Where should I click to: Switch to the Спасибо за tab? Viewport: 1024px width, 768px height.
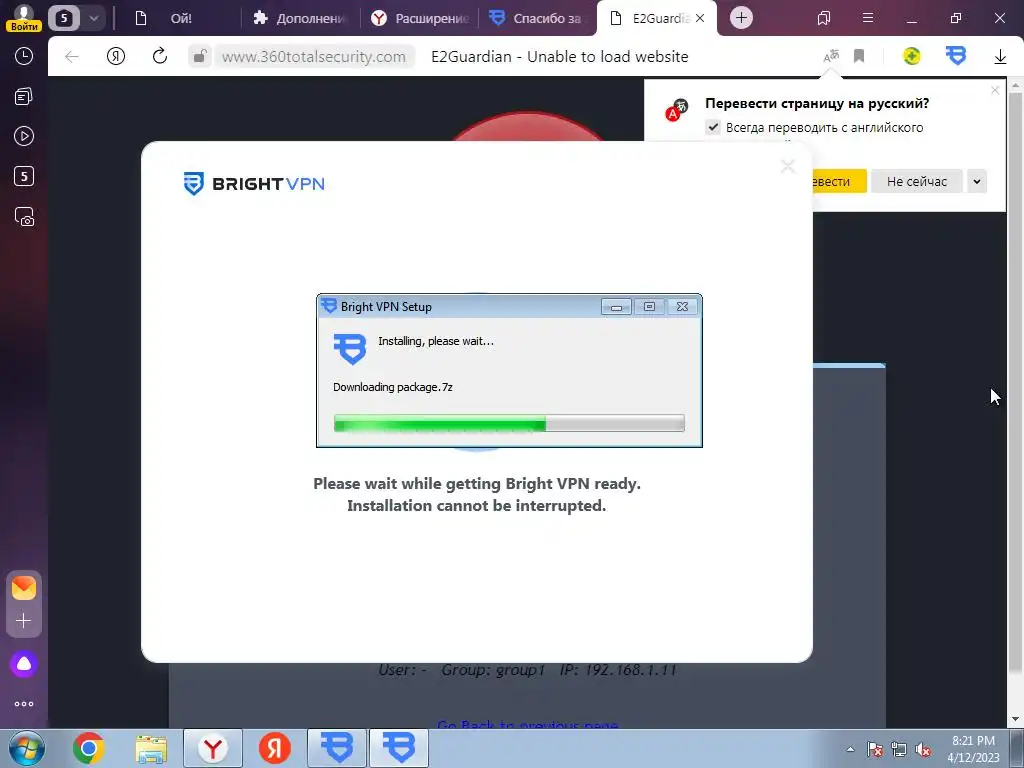coord(537,18)
